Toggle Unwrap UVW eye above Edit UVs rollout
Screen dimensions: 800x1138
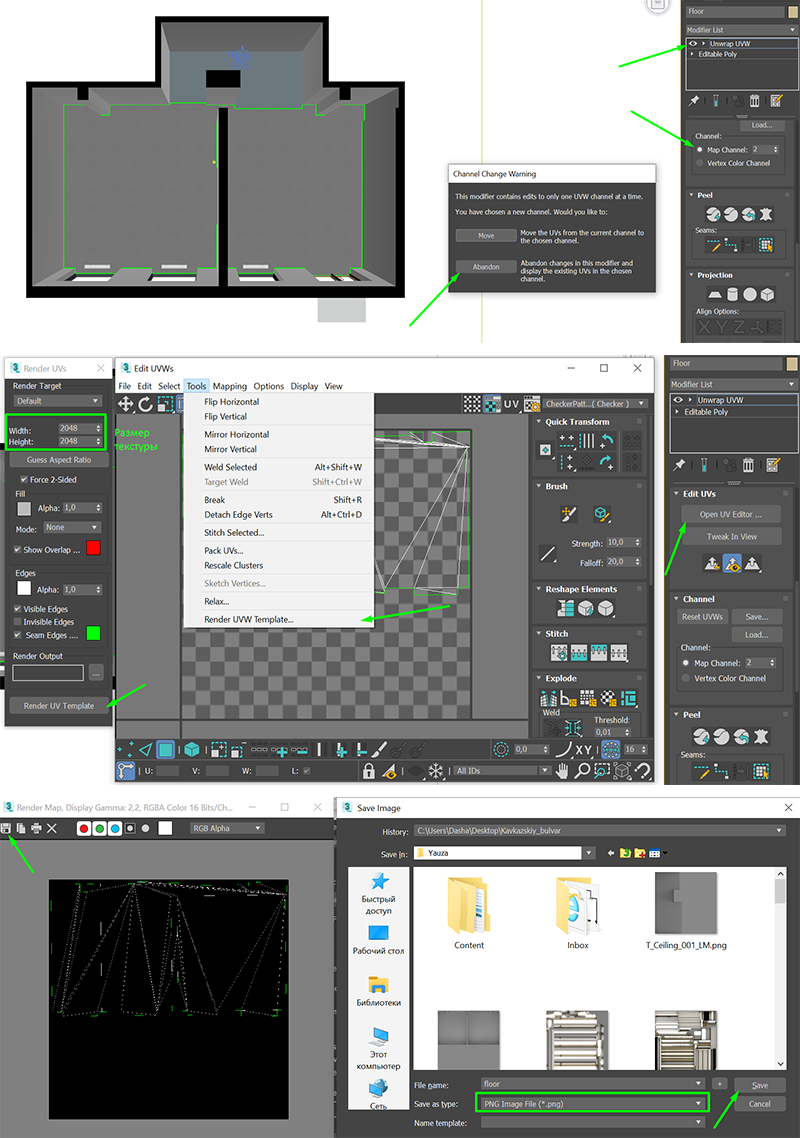pos(678,400)
